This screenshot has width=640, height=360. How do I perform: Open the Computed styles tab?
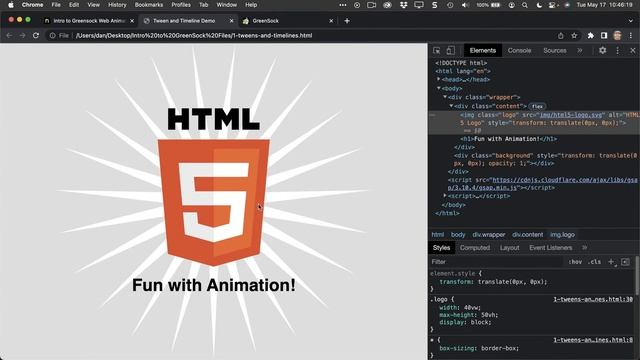475,248
